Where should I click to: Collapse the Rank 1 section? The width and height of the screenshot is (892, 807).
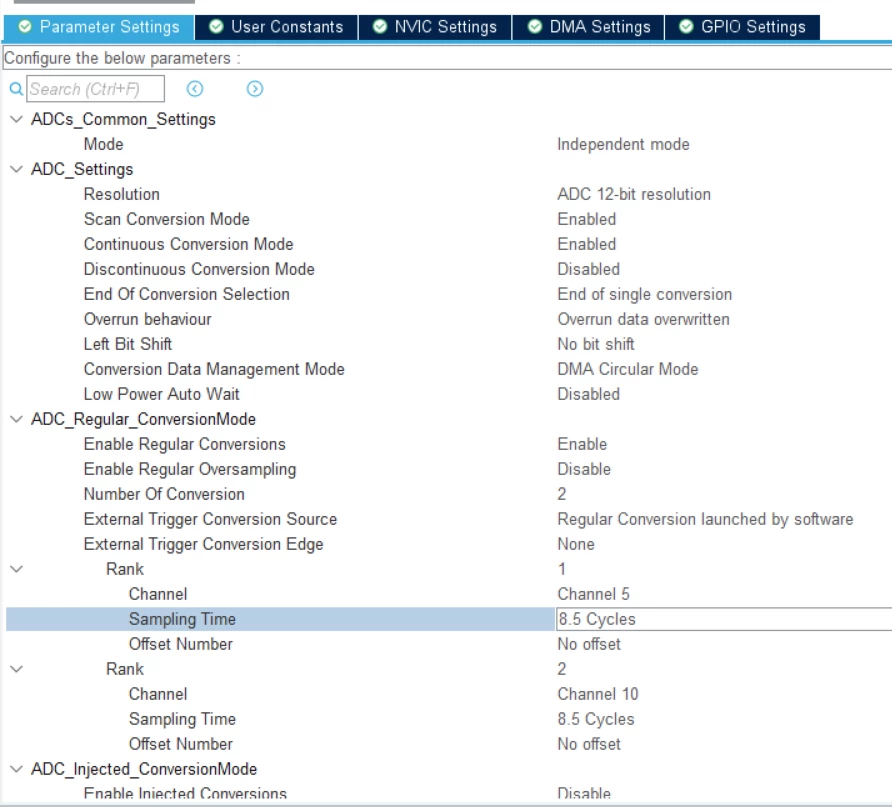coord(17,569)
